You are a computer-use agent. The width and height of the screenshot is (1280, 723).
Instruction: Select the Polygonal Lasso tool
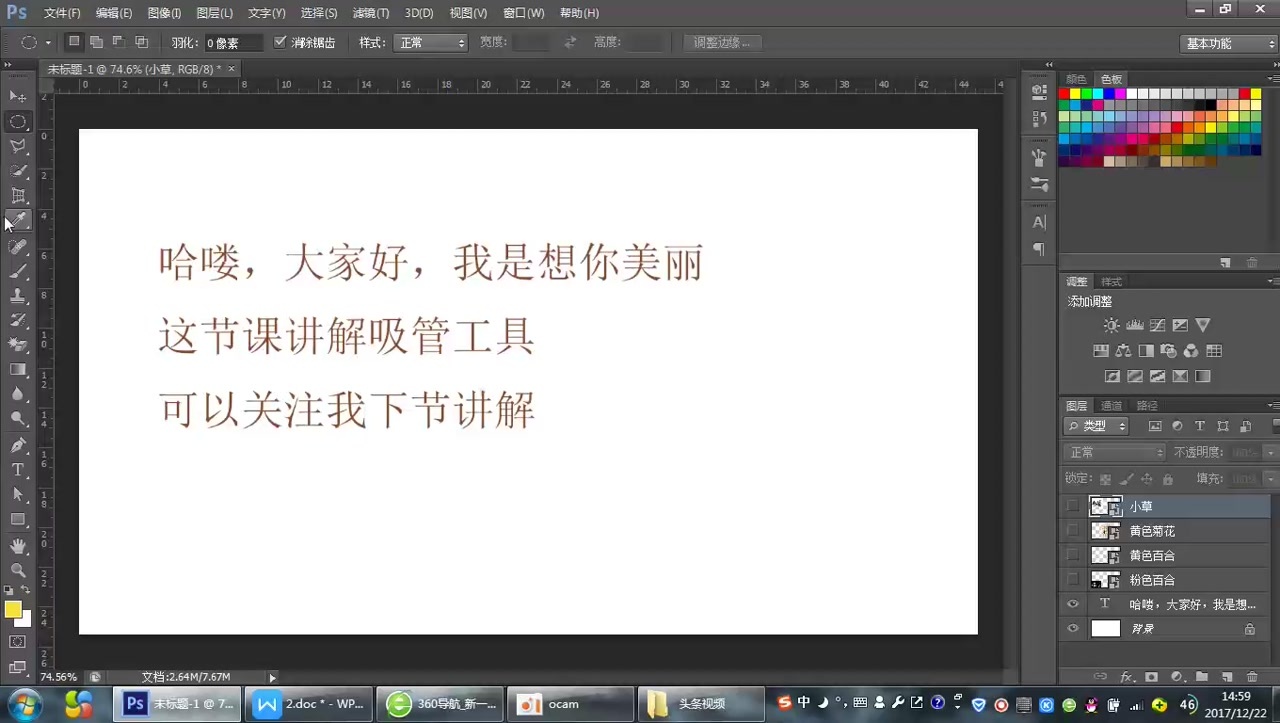point(18,146)
